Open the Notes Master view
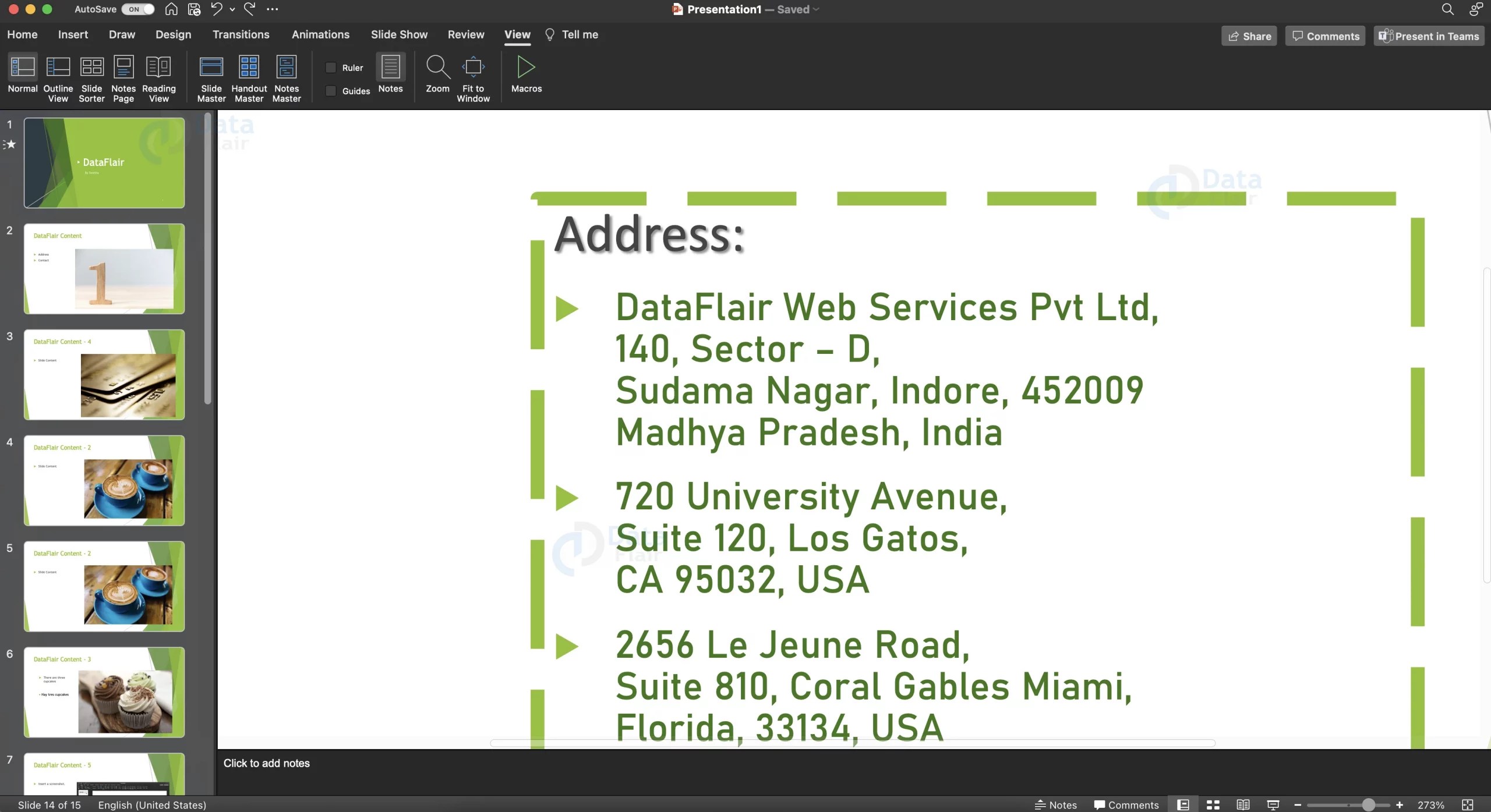 pyautogui.click(x=286, y=77)
